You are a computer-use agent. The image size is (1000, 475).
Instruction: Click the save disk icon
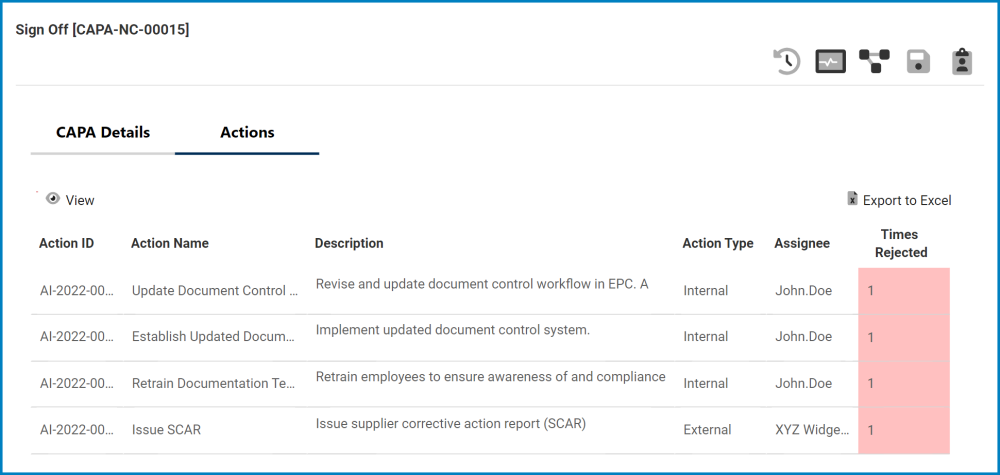[x=918, y=62]
